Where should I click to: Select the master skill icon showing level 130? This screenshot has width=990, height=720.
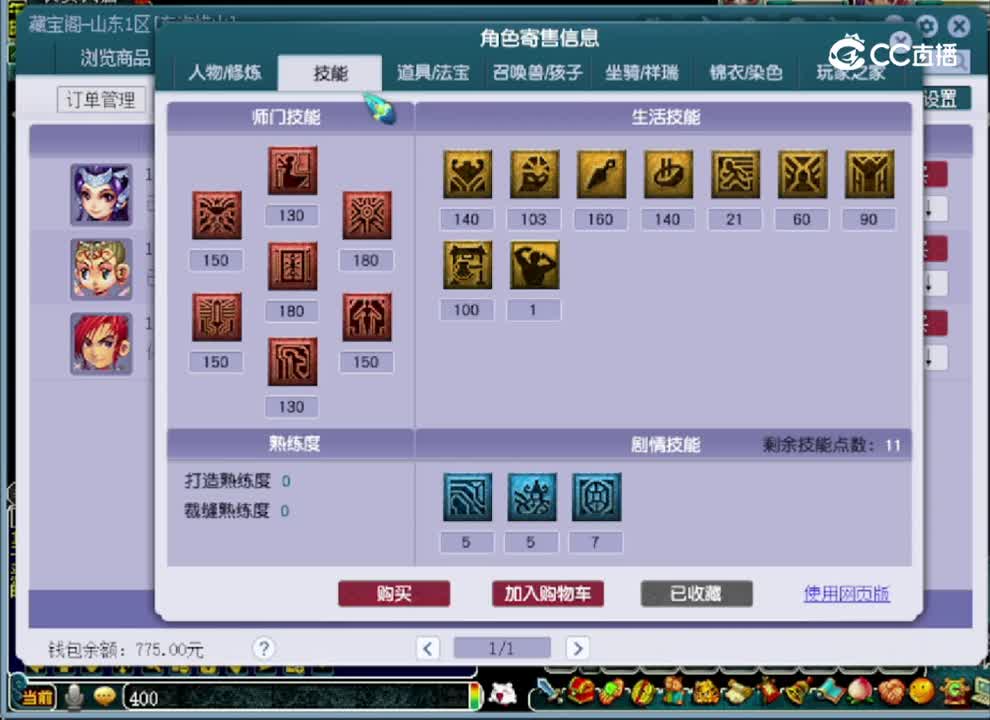(x=291, y=171)
